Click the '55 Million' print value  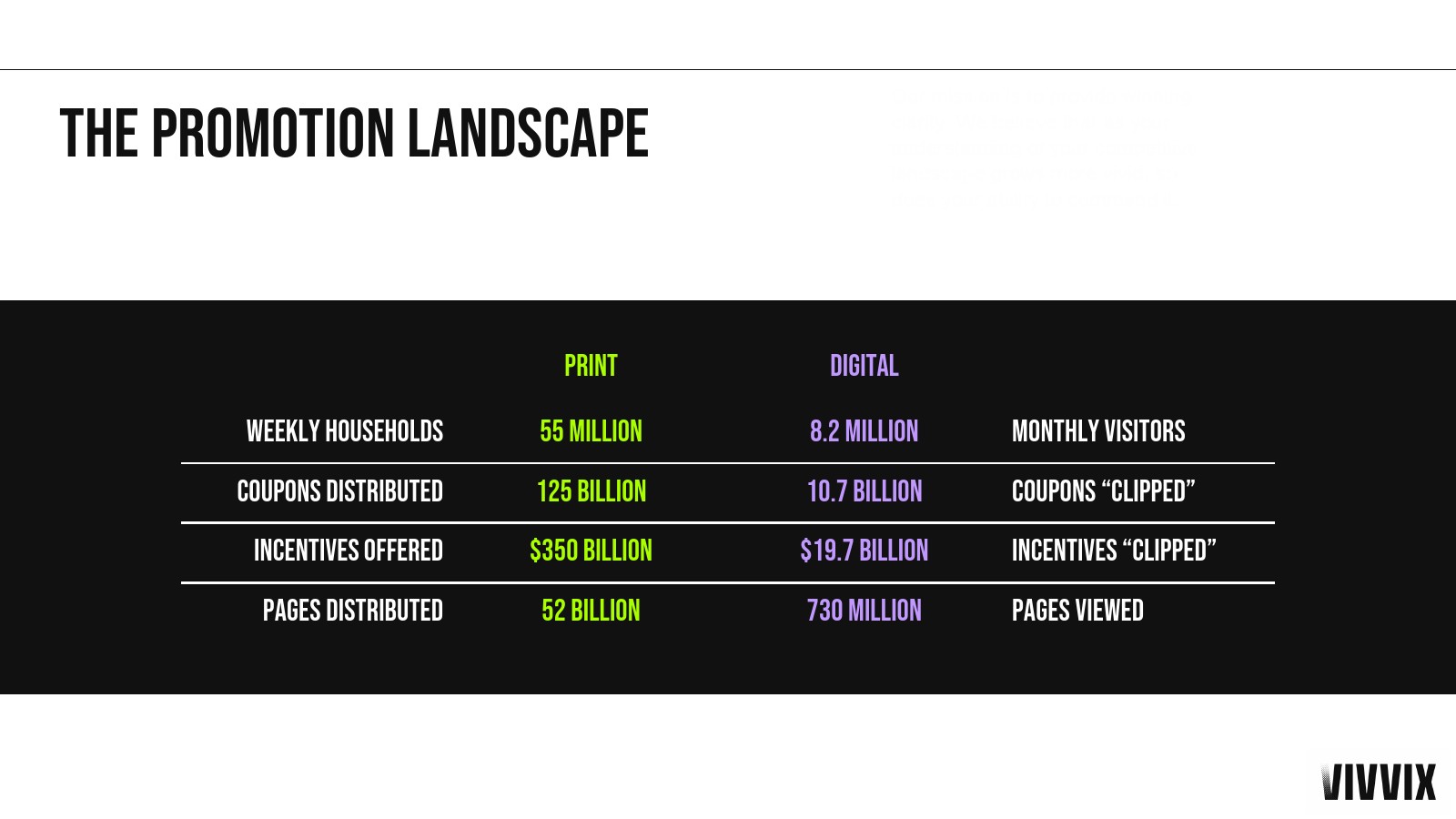591,431
